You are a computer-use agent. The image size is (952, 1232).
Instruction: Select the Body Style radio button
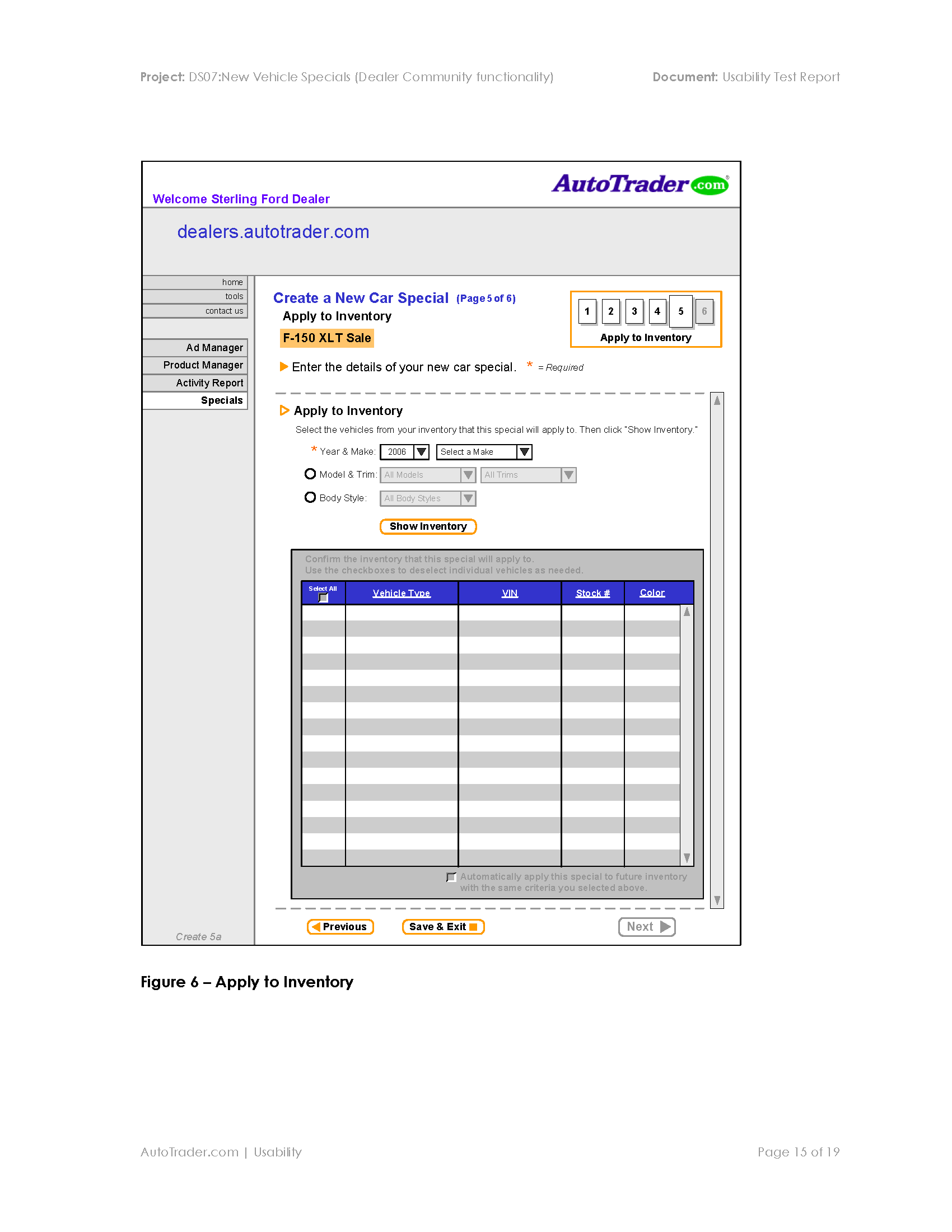click(x=310, y=497)
